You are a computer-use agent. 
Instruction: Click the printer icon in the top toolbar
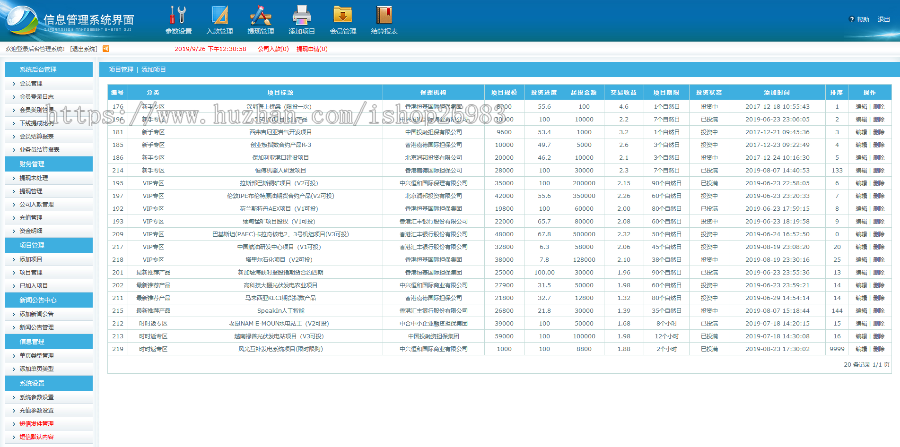(x=301, y=15)
